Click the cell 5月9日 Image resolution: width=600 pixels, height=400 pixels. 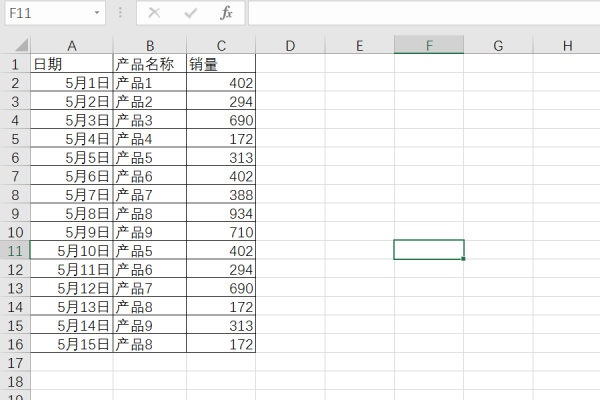[x=72, y=232]
